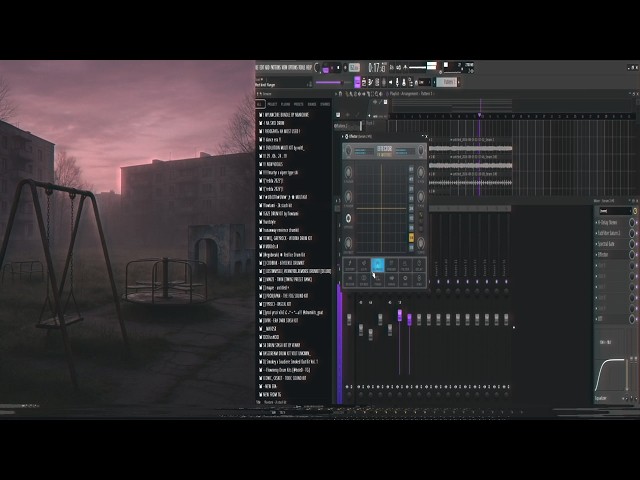The width and height of the screenshot is (640, 480).
Task: Click the Delay Stereo slot mix knob
Action: (x=632, y=222)
